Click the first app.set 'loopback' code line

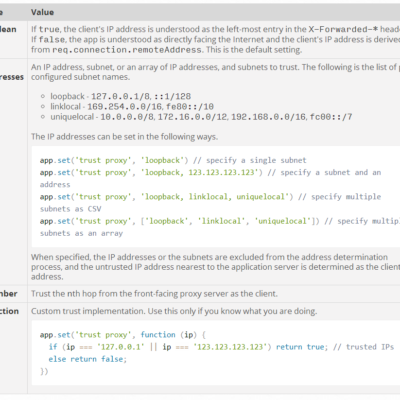coord(173,160)
